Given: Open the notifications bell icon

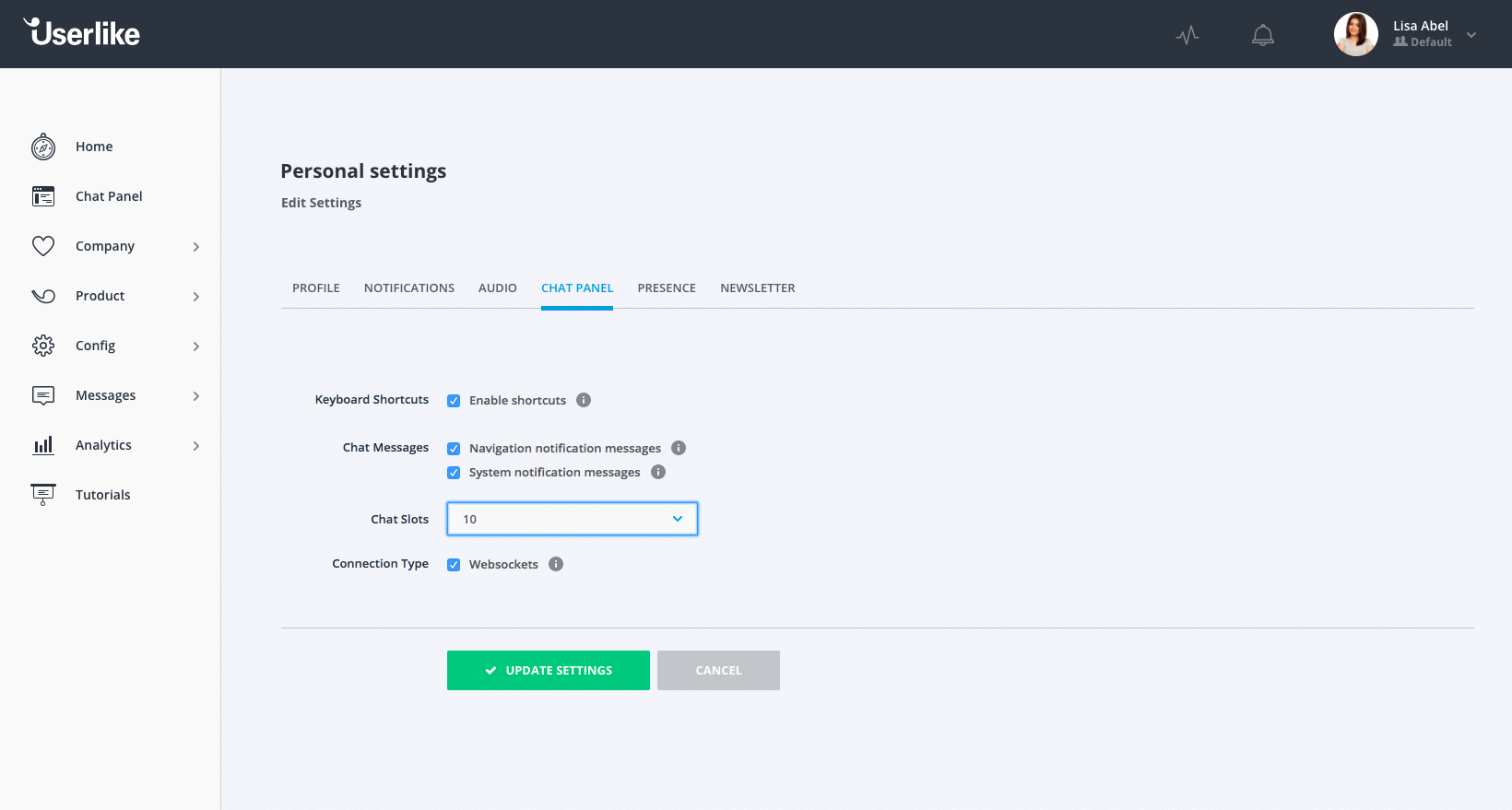Looking at the screenshot, I should tap(1262, 35).
